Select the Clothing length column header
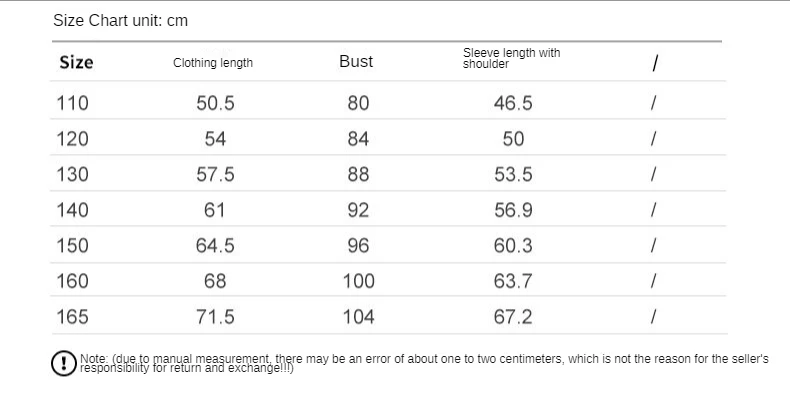790x397 pixels. [213, 63]
